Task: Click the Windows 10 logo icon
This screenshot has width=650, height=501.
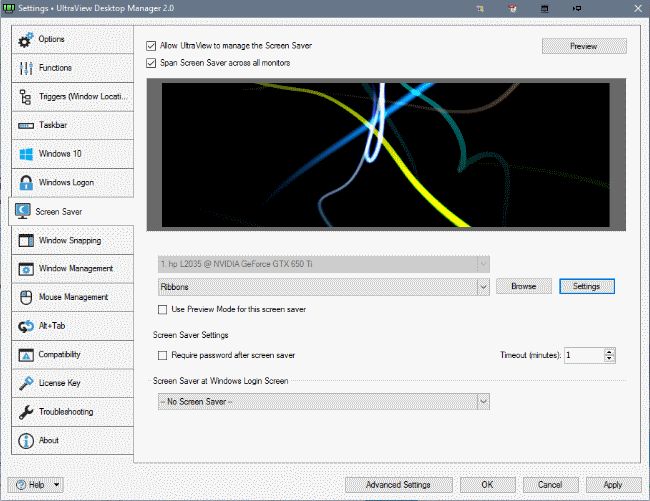Action: (26, 155)
